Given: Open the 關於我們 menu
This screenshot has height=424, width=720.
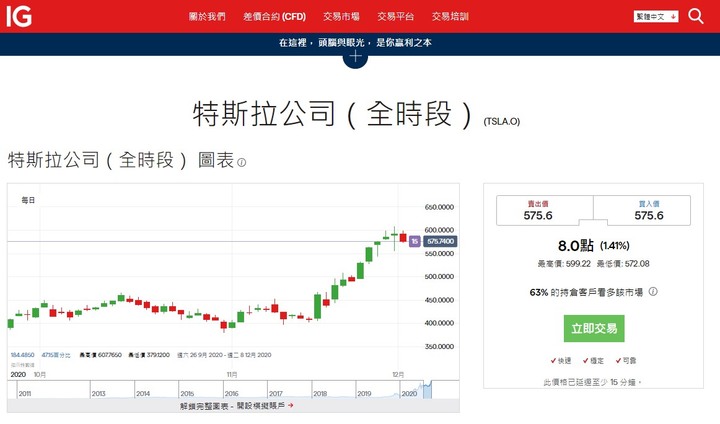Looking at the screenshot, I should [207, 17].
